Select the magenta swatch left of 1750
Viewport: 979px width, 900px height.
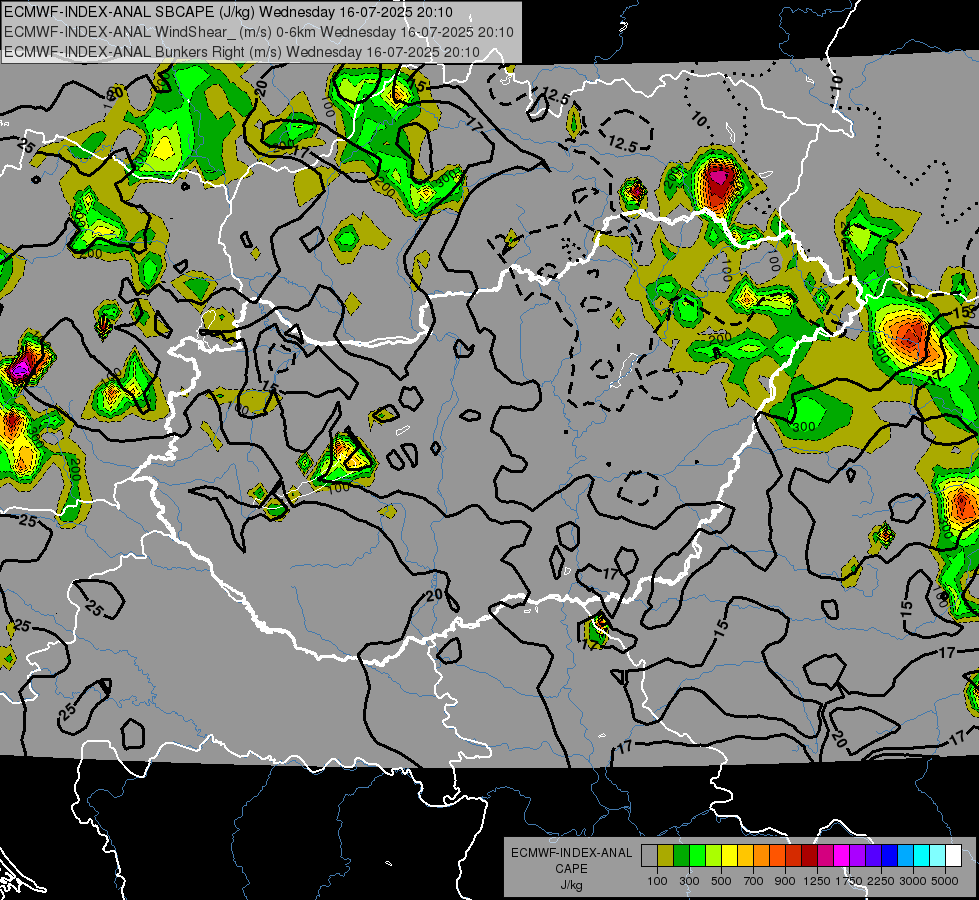[842, 856]
